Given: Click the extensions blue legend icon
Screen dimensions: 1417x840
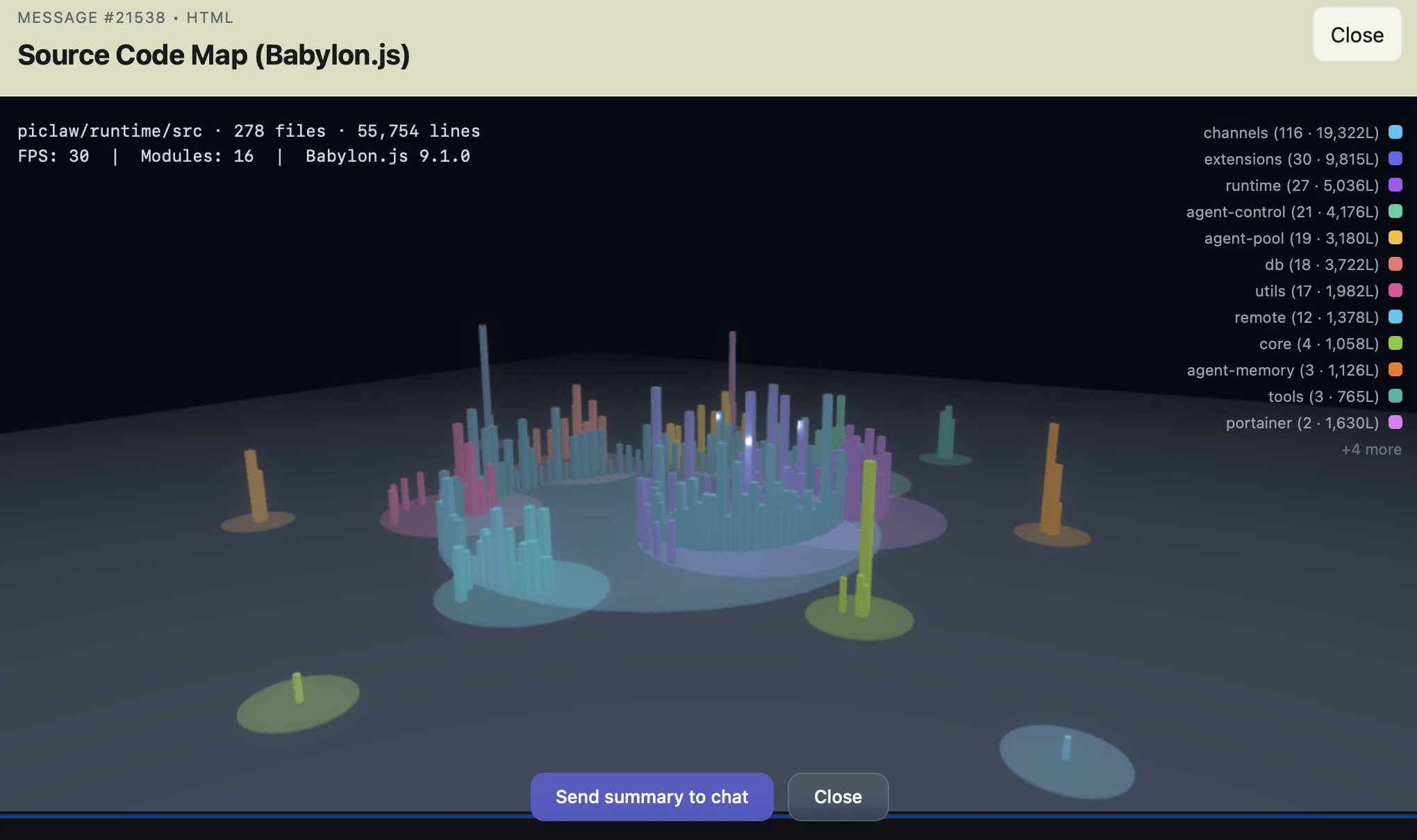Looking at the screenshot, I should [x=1394, y=158].
